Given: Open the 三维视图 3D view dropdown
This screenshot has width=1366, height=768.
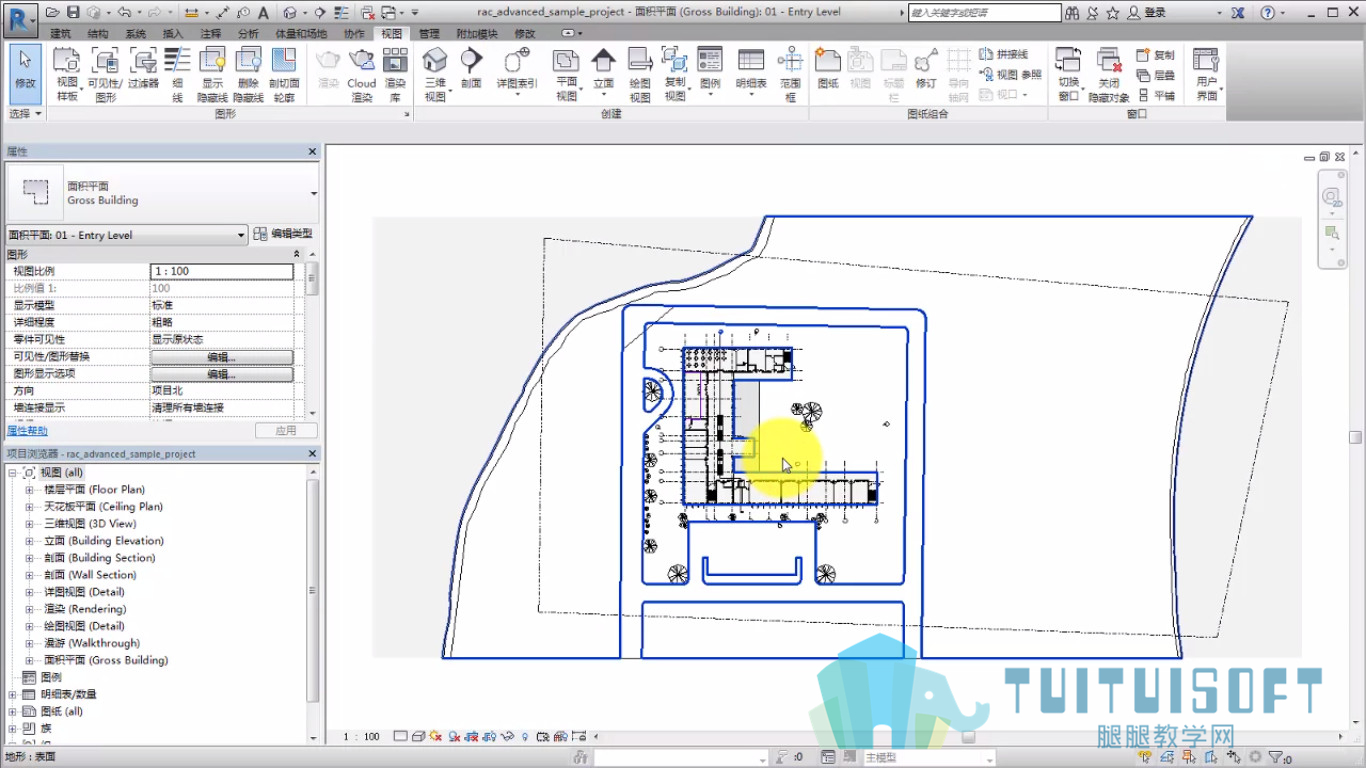Looking at the screenshot, I should pos(435,74).
